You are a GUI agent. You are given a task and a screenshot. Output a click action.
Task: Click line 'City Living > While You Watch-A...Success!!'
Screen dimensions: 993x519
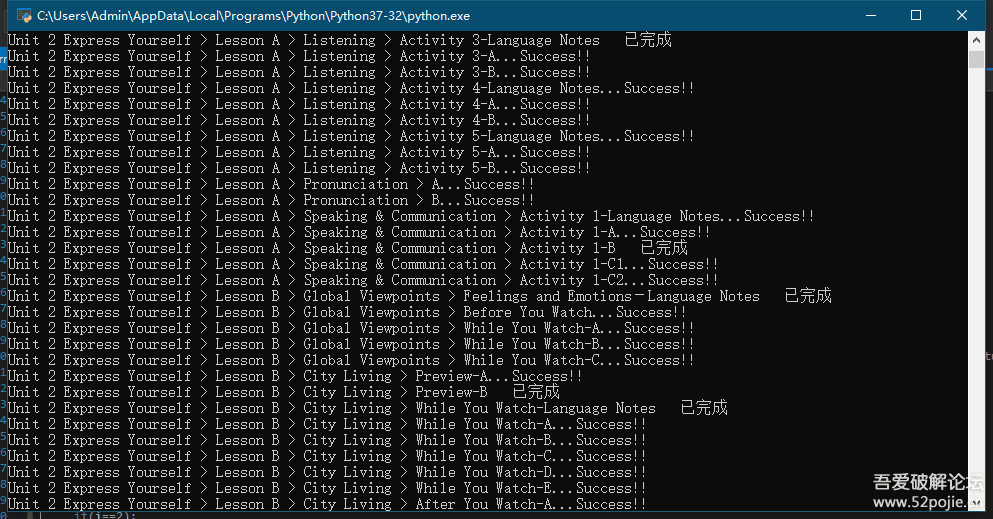[327, 424]
